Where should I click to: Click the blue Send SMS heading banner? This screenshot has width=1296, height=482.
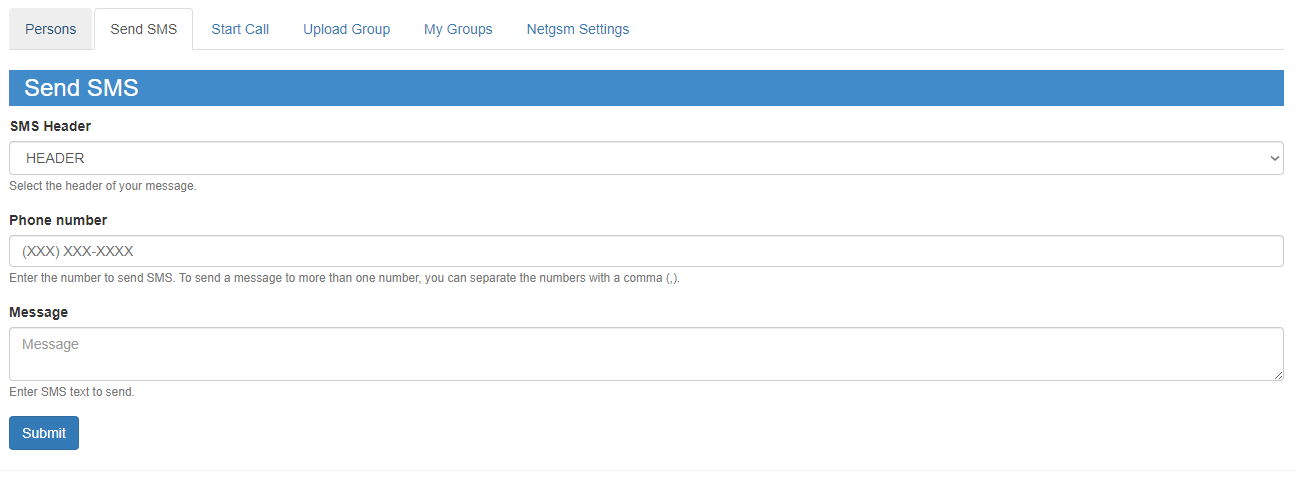pyautogui.click(x=645, y=88)
